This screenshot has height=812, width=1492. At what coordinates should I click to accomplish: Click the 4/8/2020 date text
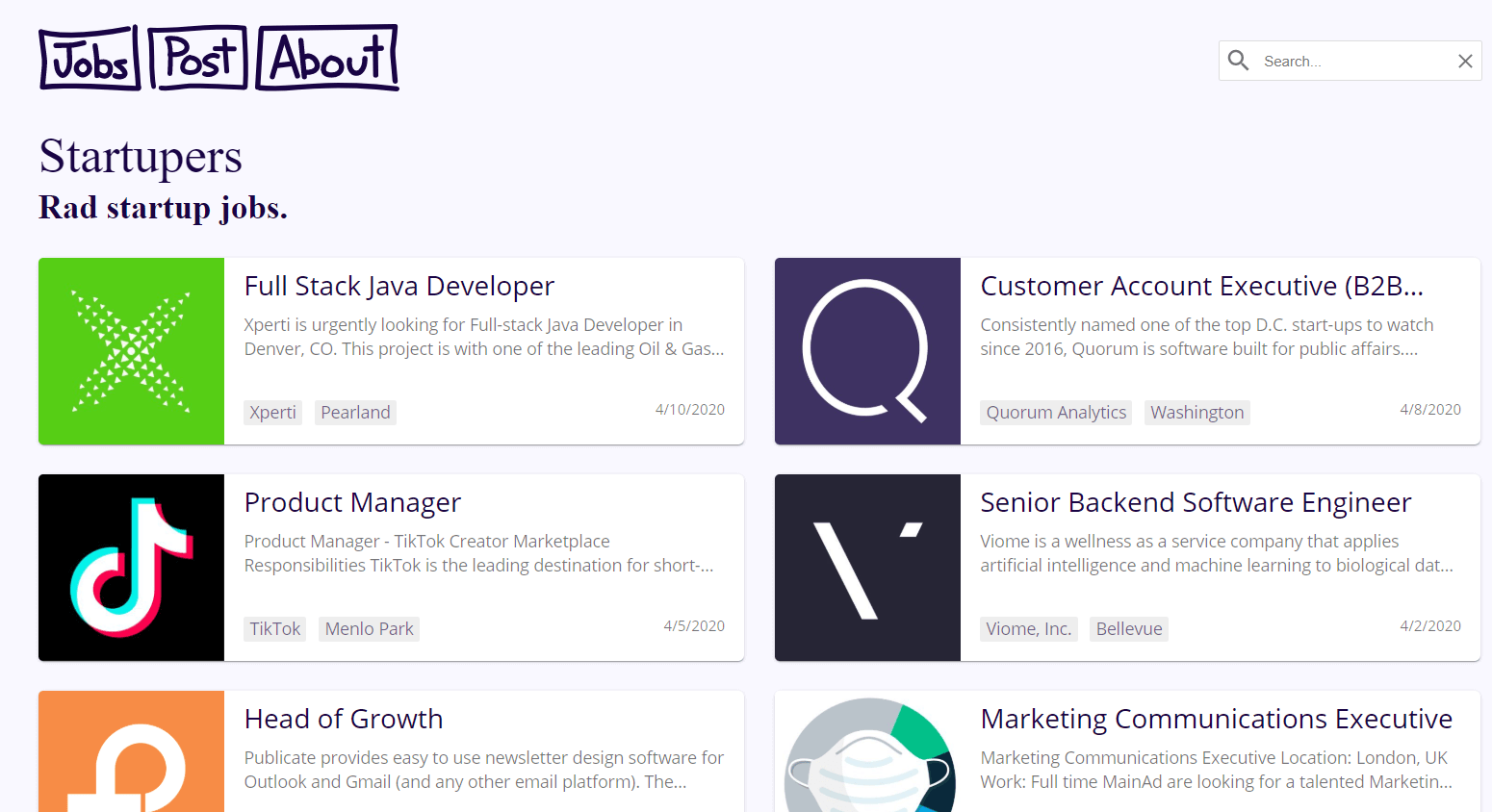point(1430,409)
